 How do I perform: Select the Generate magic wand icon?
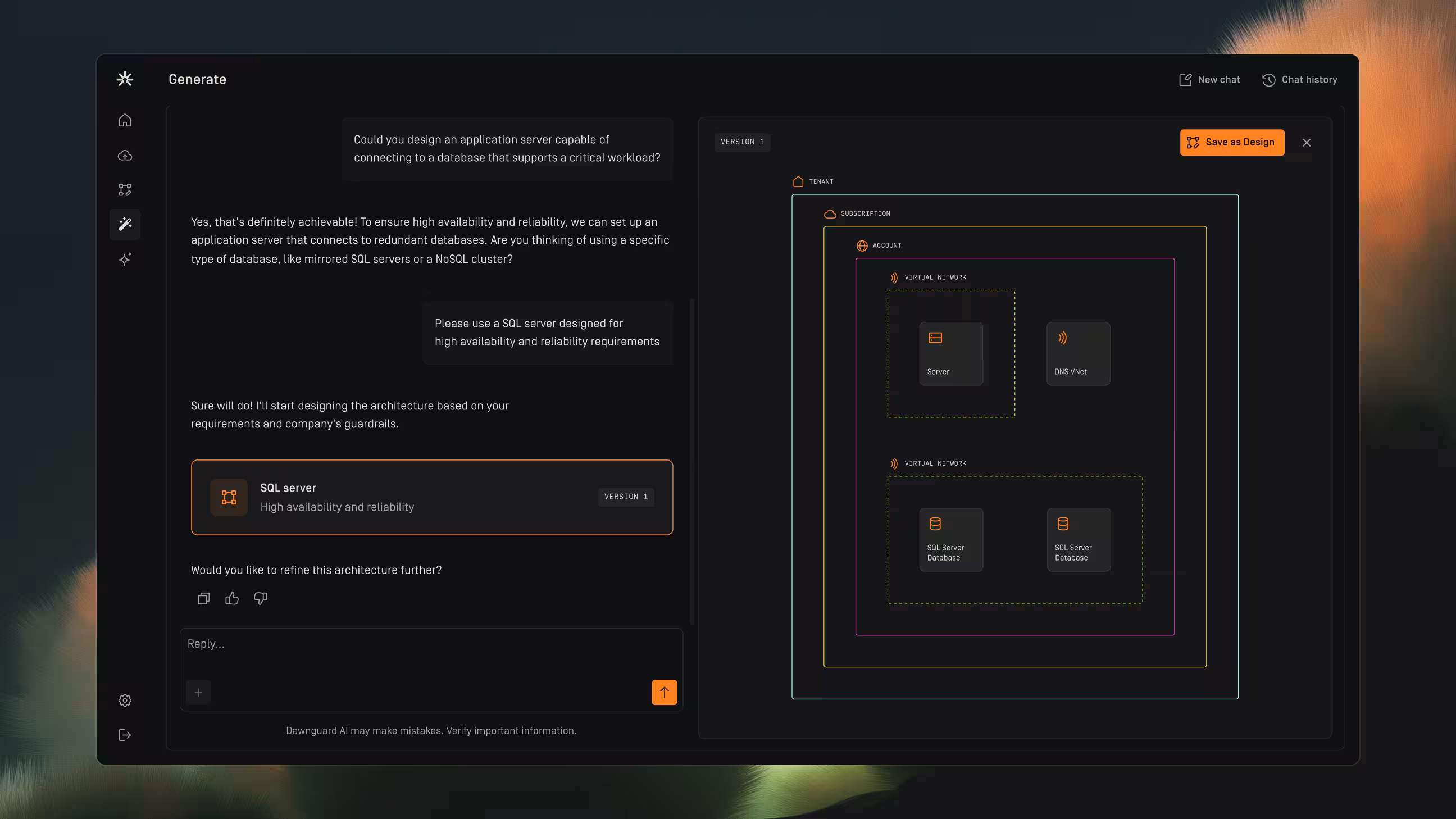click(x=125, y=224)
